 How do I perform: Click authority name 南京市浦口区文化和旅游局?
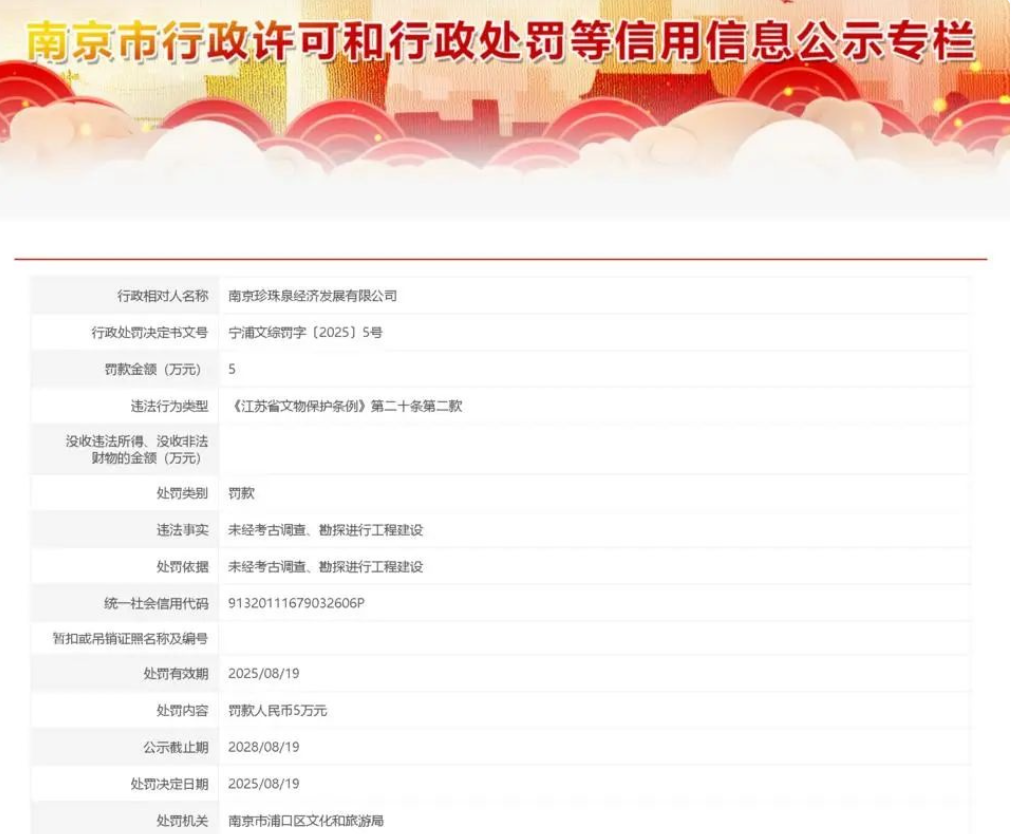click(x=305, y=820)
